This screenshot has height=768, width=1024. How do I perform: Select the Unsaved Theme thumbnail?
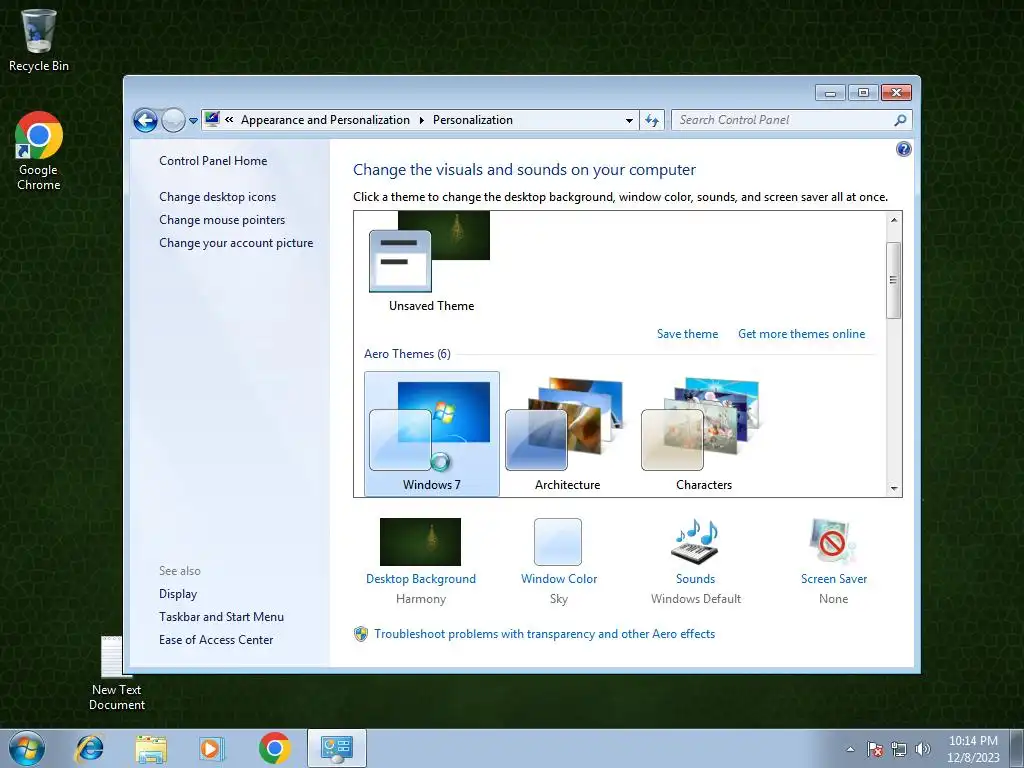pyautogui.click(x=431, y=263)
